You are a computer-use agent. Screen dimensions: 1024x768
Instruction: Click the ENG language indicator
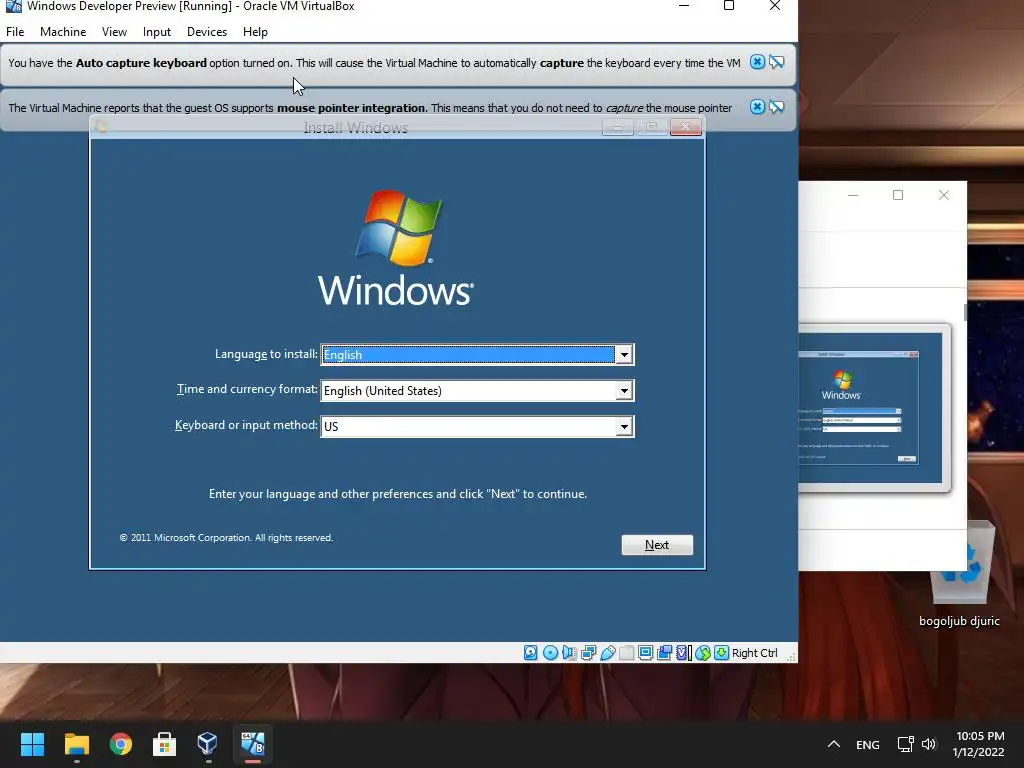coord(868,744)
